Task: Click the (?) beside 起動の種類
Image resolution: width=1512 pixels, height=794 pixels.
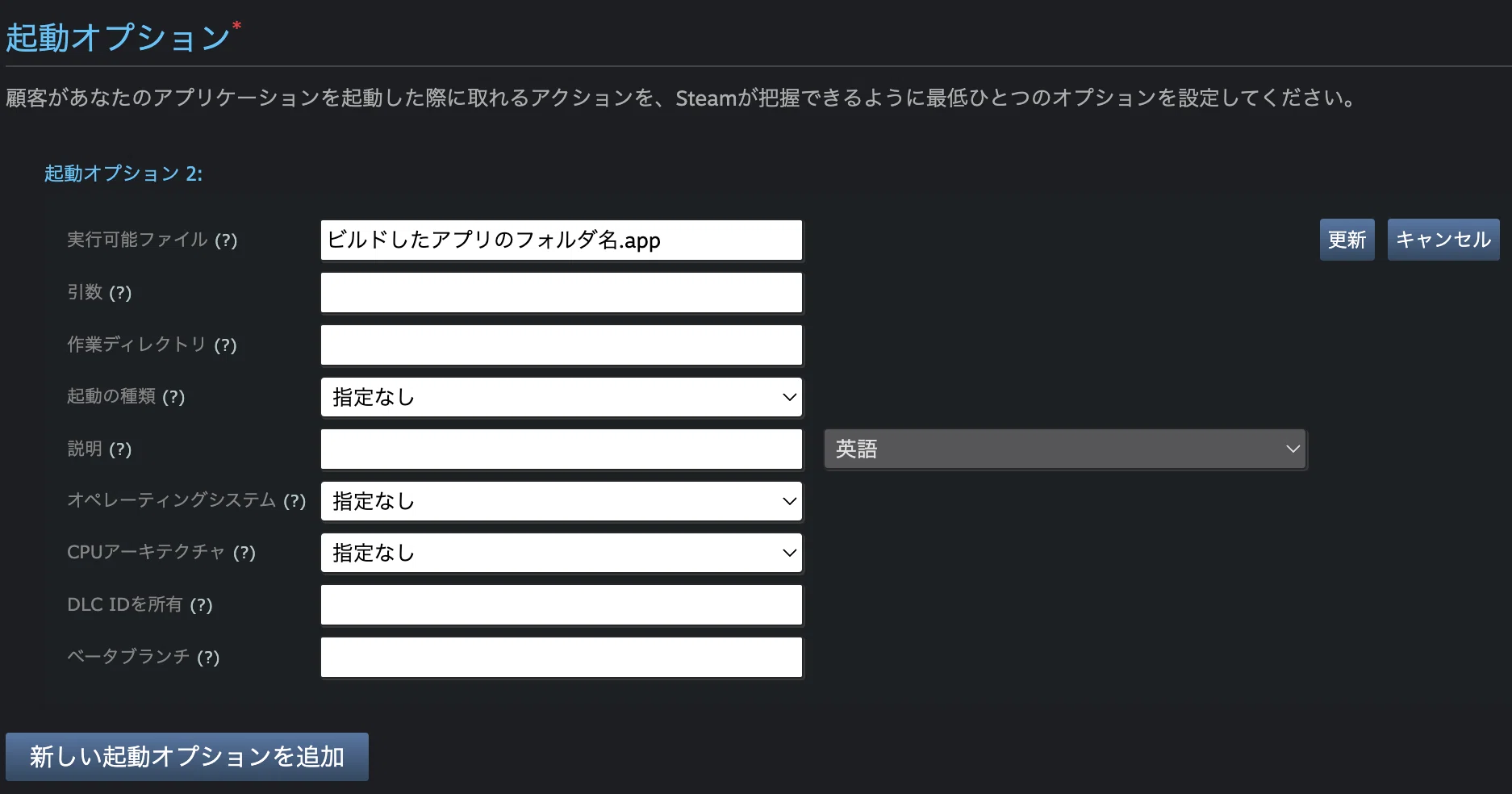Action: click(173, 396)
